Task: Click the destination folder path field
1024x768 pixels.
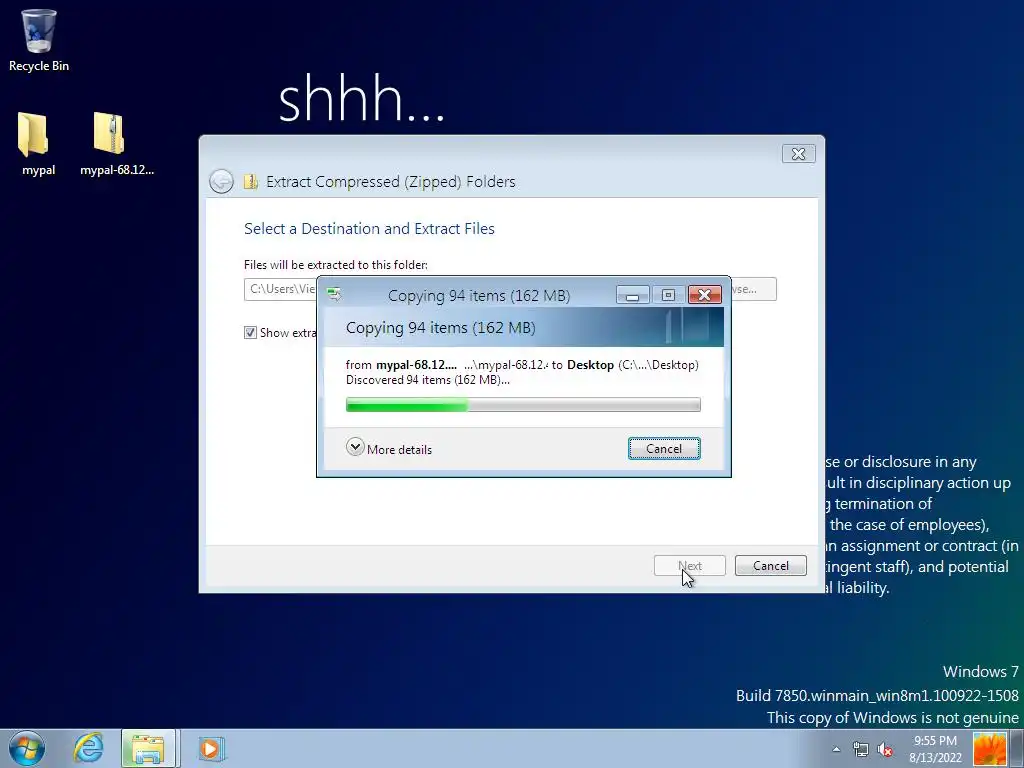Action: 280,289
